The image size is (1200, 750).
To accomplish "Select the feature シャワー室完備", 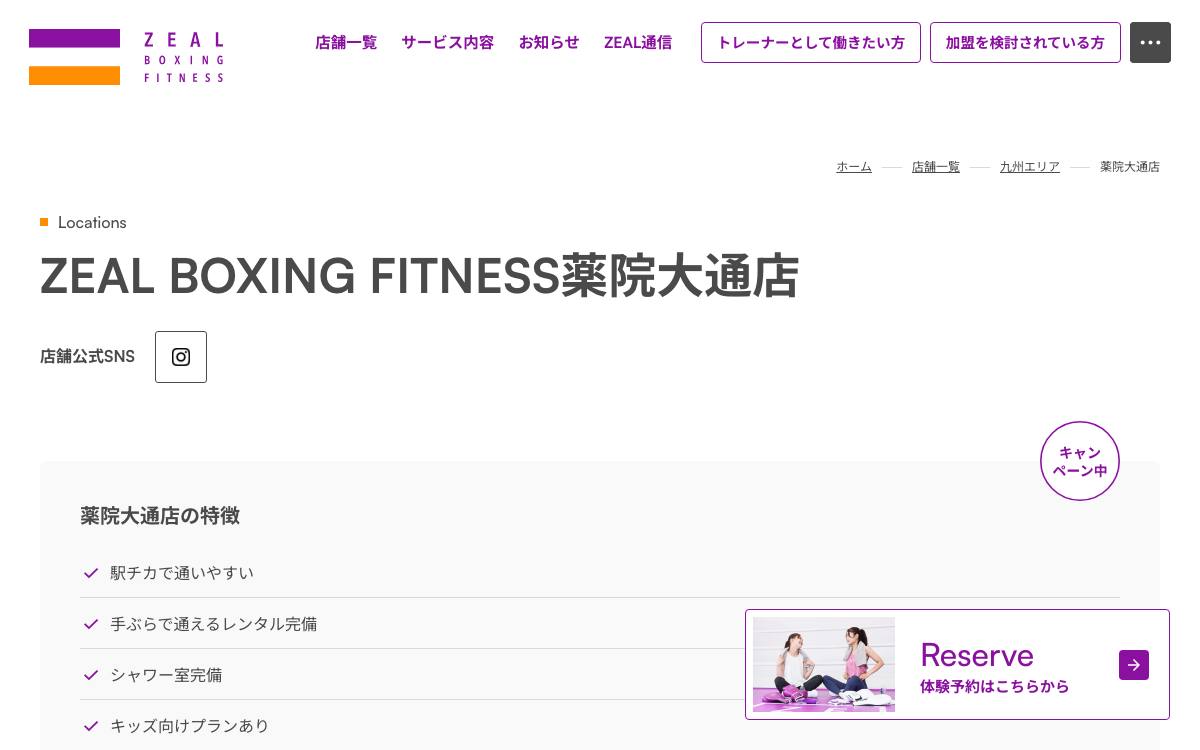I will coord(166,675).
